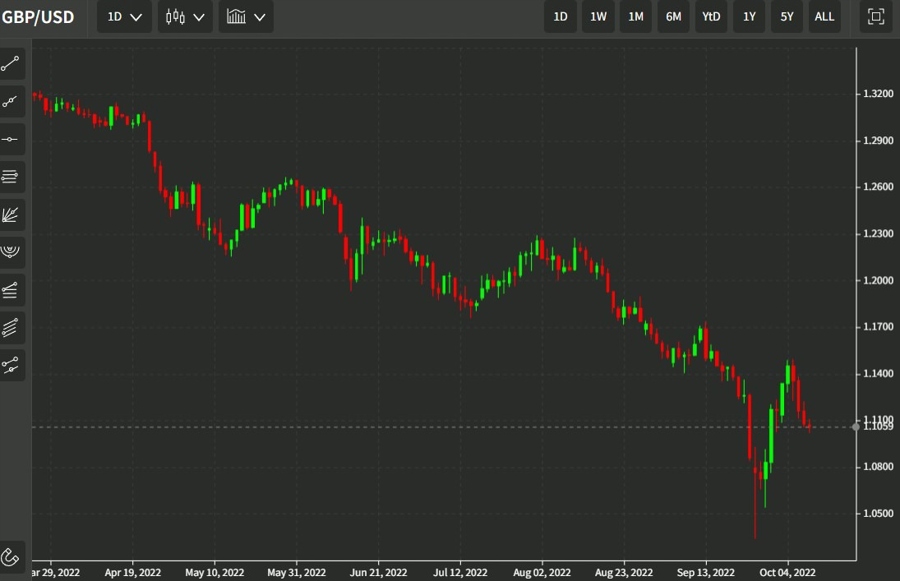Image resolution: width=900 pixels, height=581 pixels.
Task: Toggle the magnet snap tool
Action: 11,557
